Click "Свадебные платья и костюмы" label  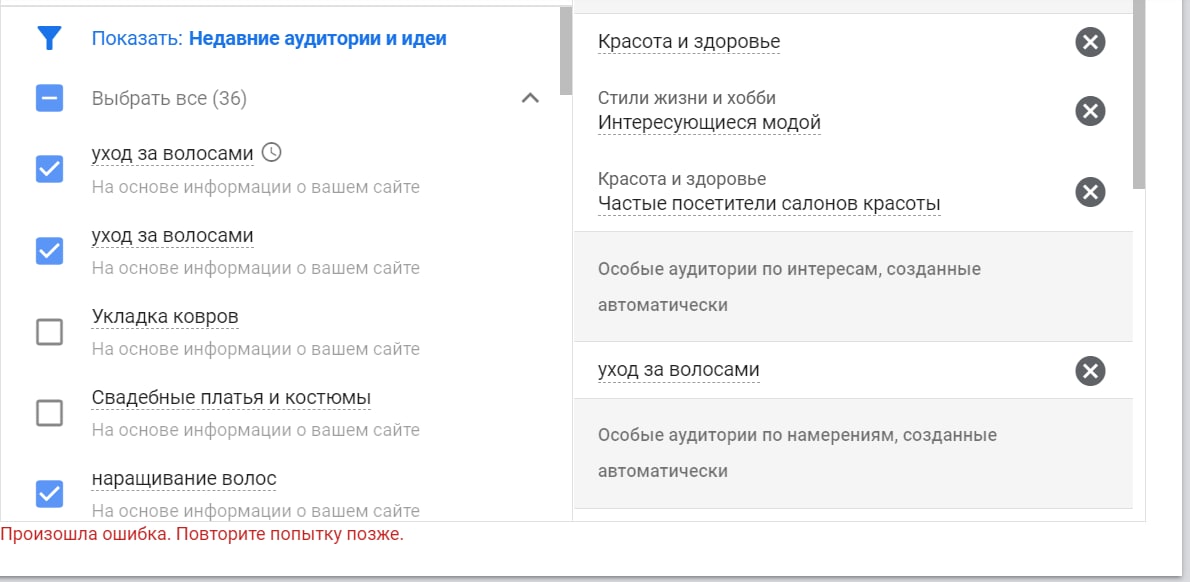coord(231,398)
